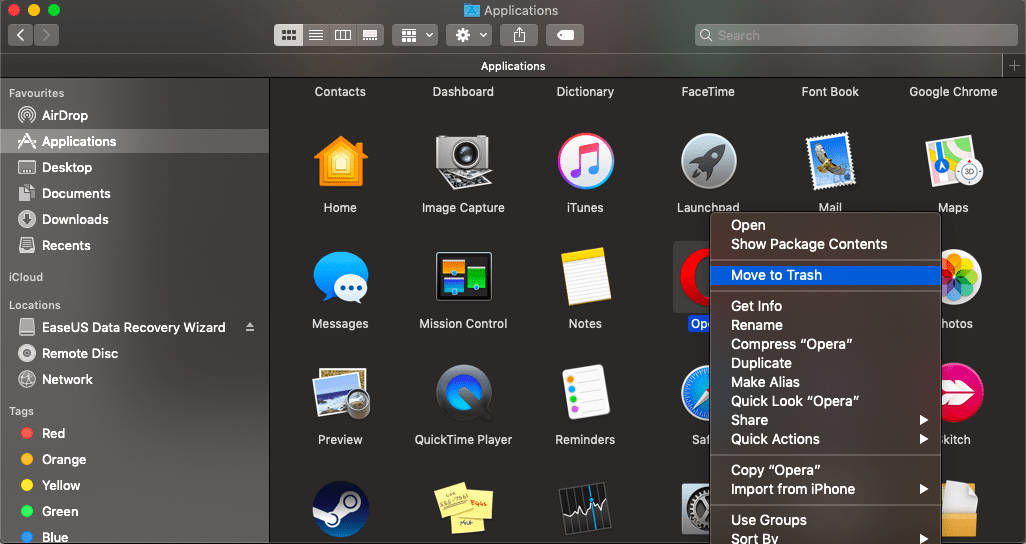
Task: Open AirDrop in the sidebar
Action: click(x=134, y=115)
